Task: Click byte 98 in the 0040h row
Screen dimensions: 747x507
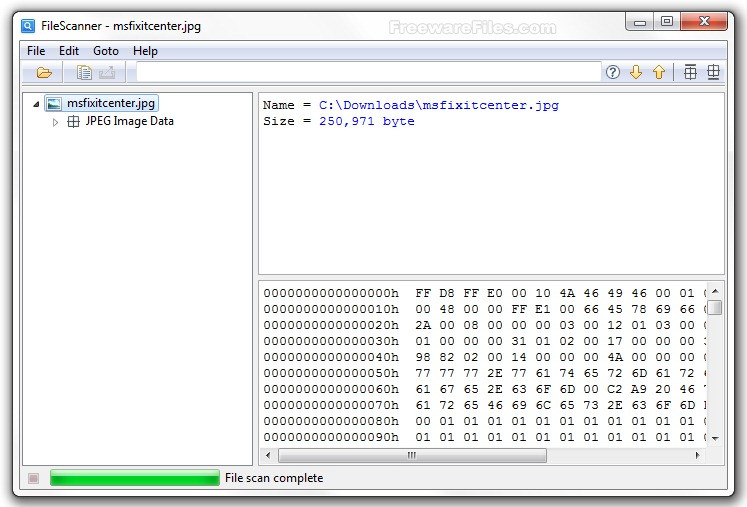Action: (x=423, y=357)
